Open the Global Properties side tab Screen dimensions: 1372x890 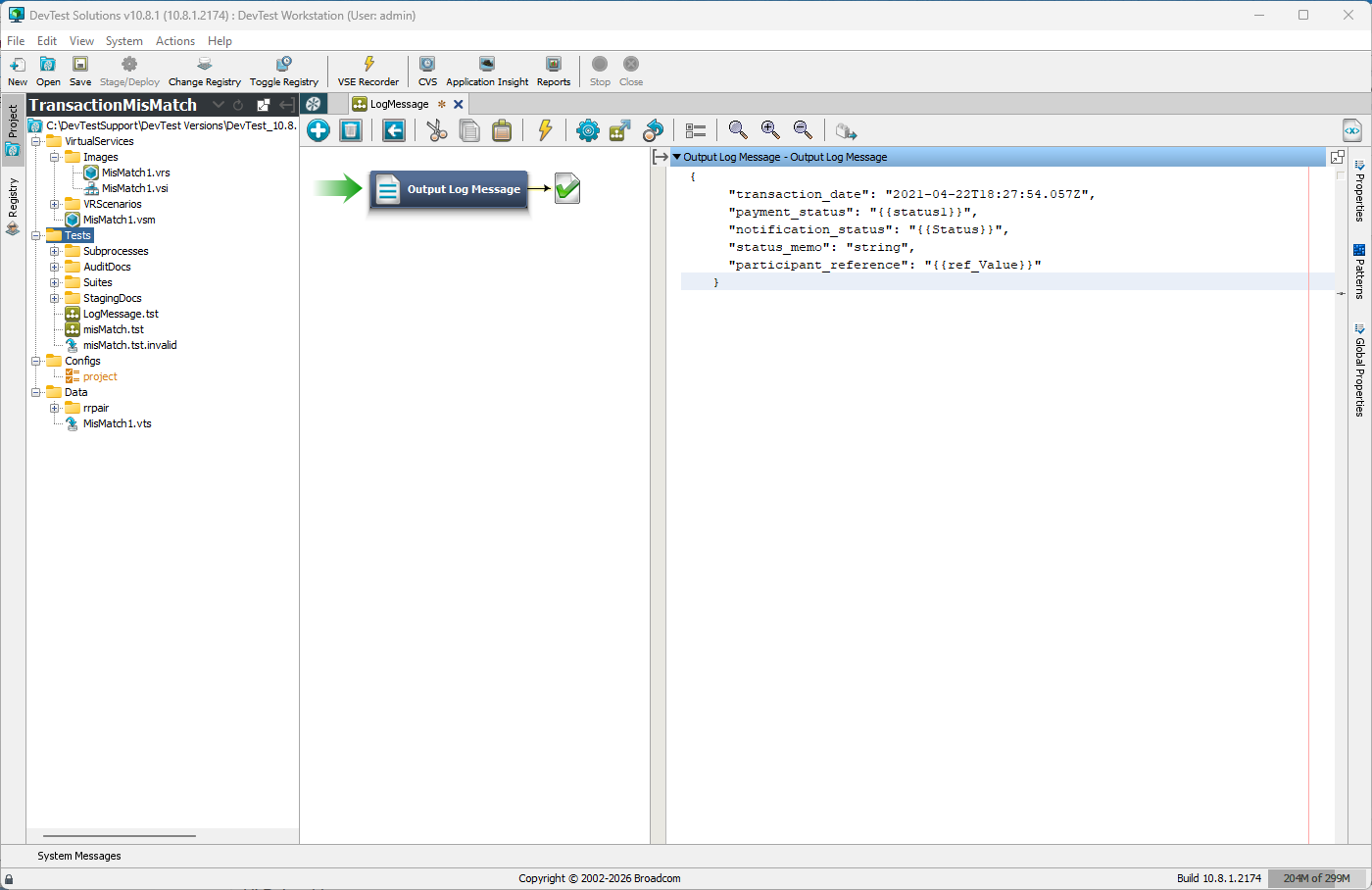pos(1359,371)
